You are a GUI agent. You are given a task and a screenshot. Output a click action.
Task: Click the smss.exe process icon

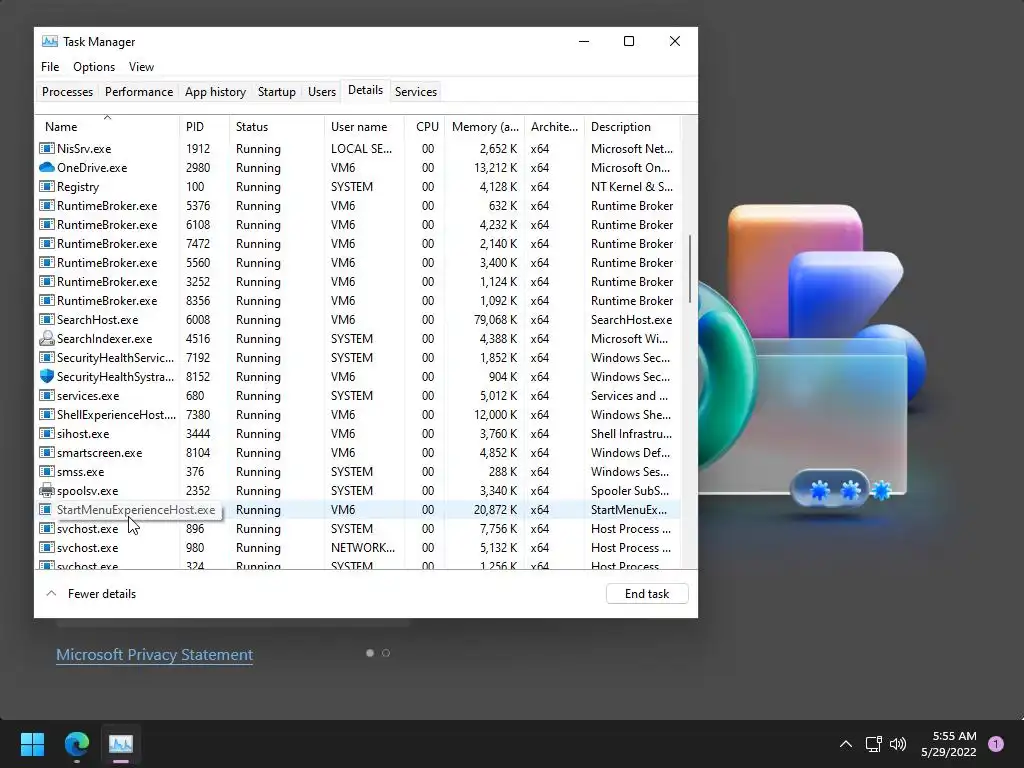(x=46, y=471)
